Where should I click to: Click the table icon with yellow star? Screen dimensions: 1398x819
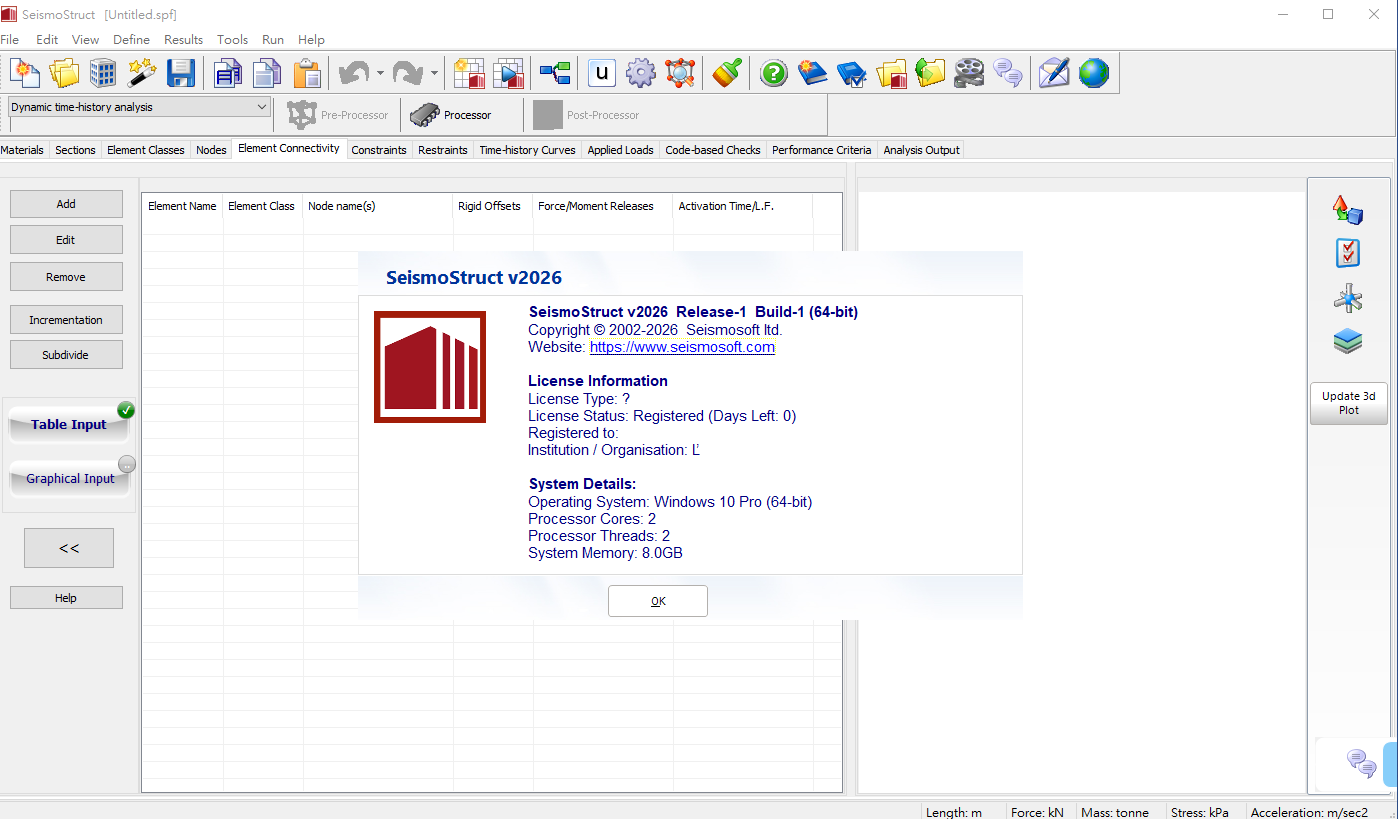pos(469,73)
